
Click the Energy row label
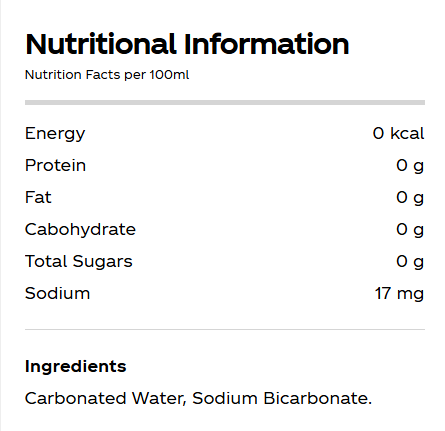pyautogui.click(x=55, y=134)
